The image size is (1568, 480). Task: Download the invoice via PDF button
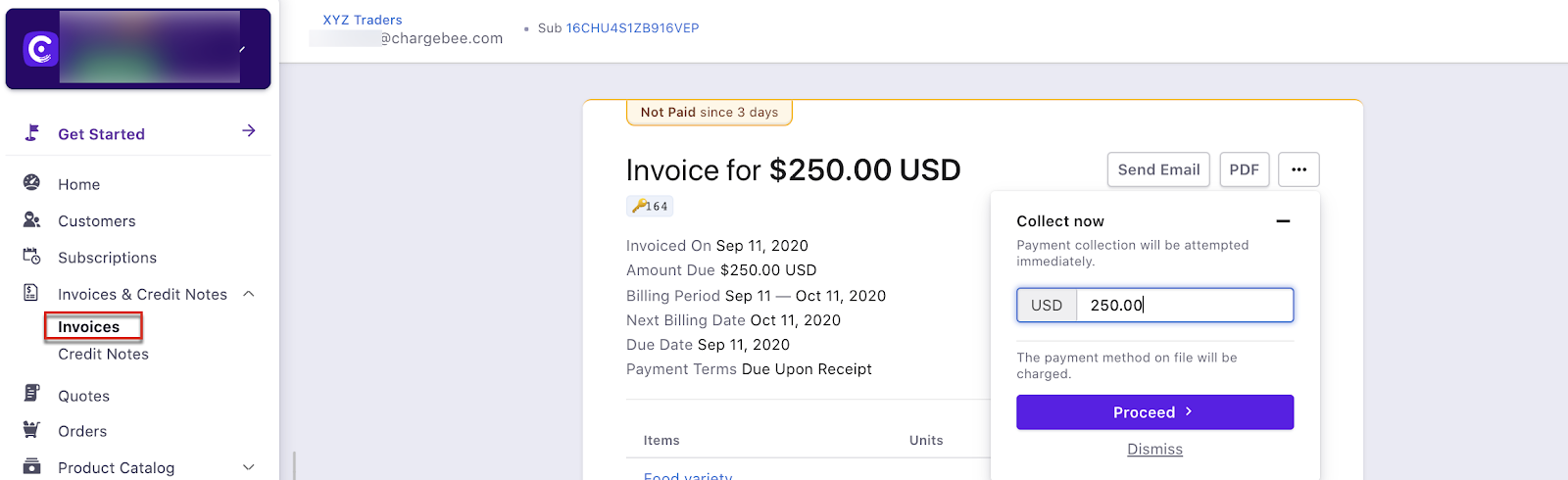[x=1244, y=169]
